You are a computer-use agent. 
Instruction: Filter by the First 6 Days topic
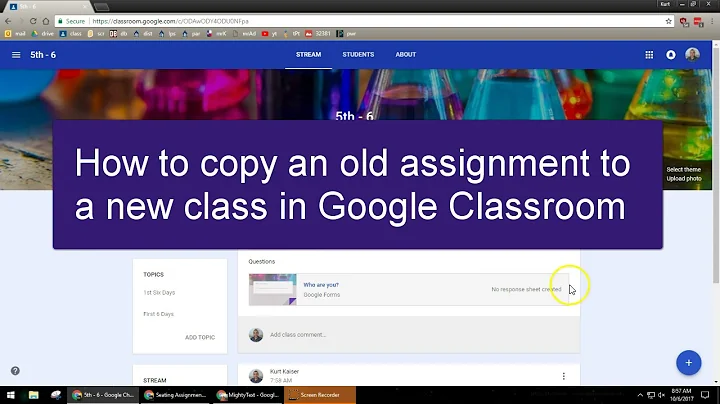[x=158, y=314]
